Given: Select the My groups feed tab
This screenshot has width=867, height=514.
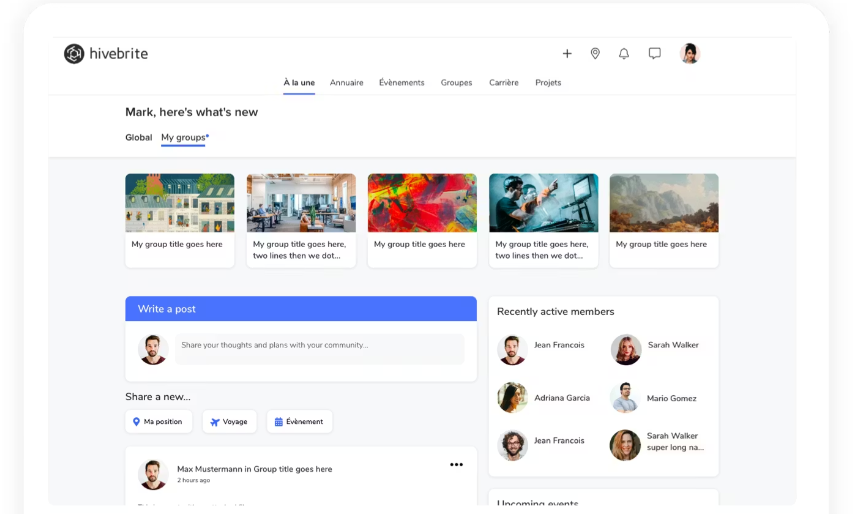Looking at the screenshot, I should [x=185, y=138].
